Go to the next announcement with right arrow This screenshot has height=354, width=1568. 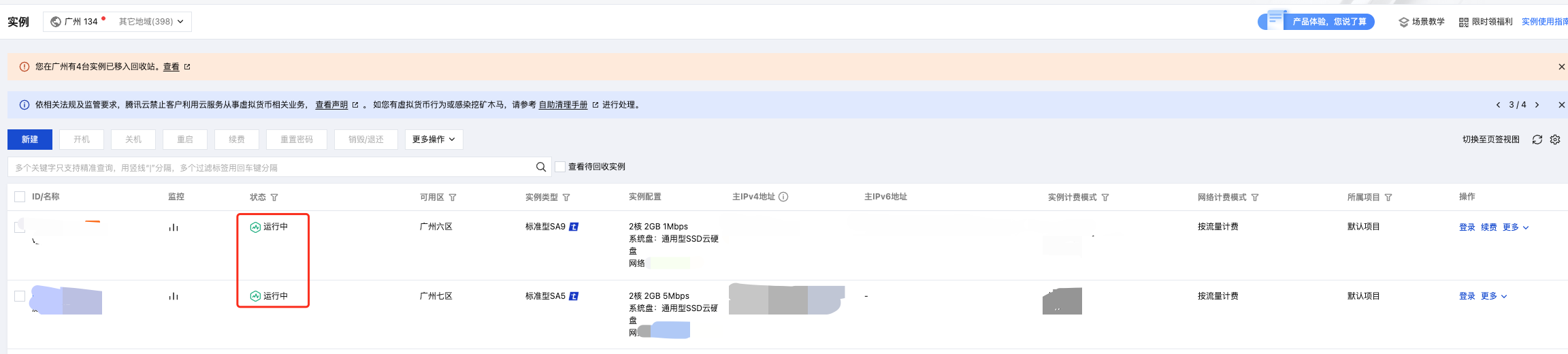pyautogui.click(x=1537, y=105)
